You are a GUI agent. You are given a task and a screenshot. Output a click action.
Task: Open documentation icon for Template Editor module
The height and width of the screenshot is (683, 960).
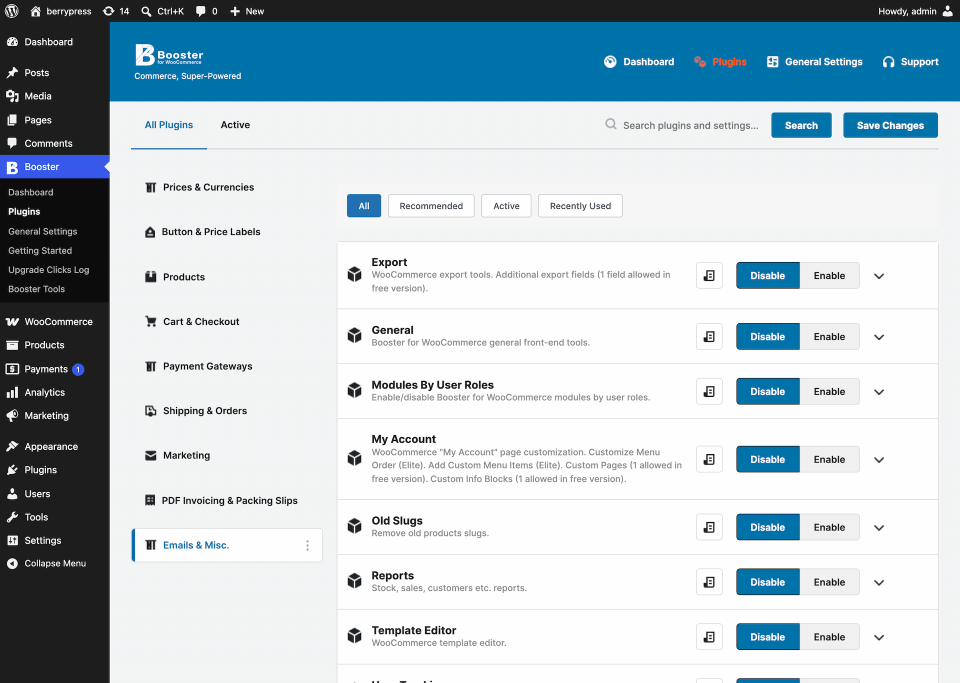point(709,637)
